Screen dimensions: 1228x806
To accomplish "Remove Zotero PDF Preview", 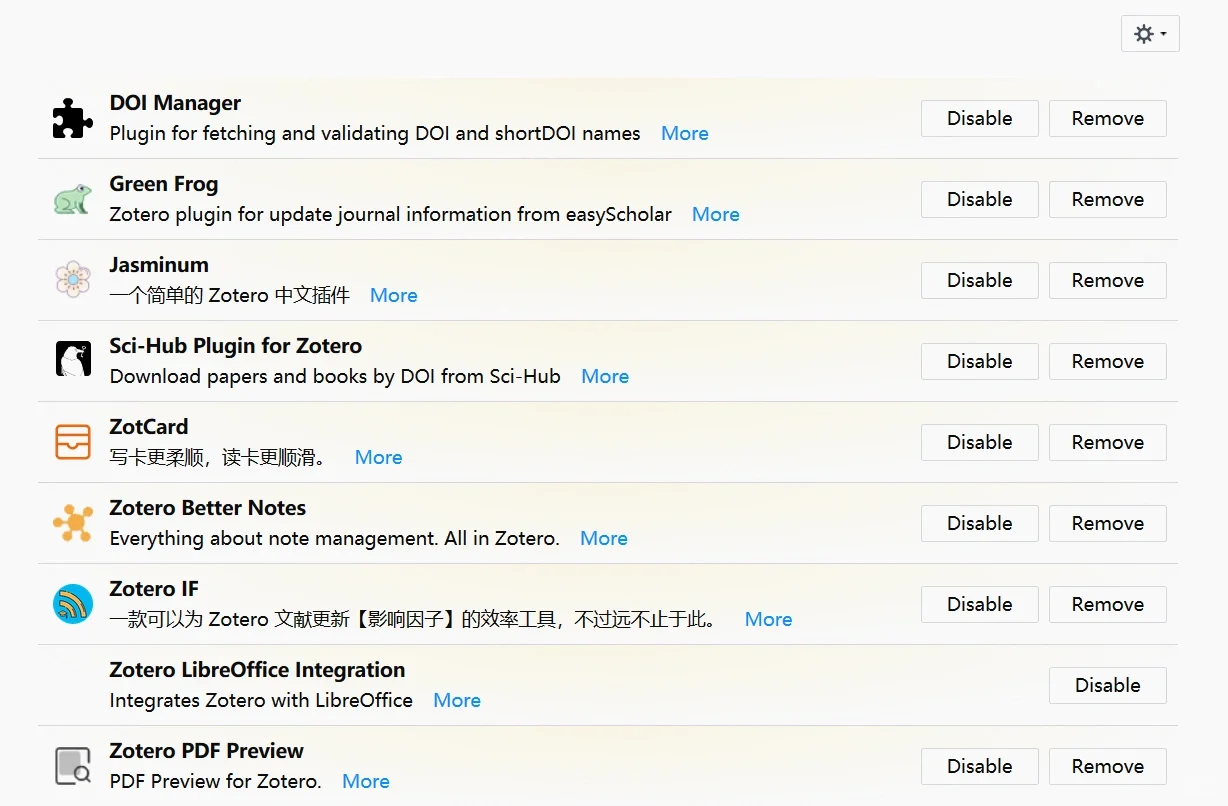I will 1107,766.
